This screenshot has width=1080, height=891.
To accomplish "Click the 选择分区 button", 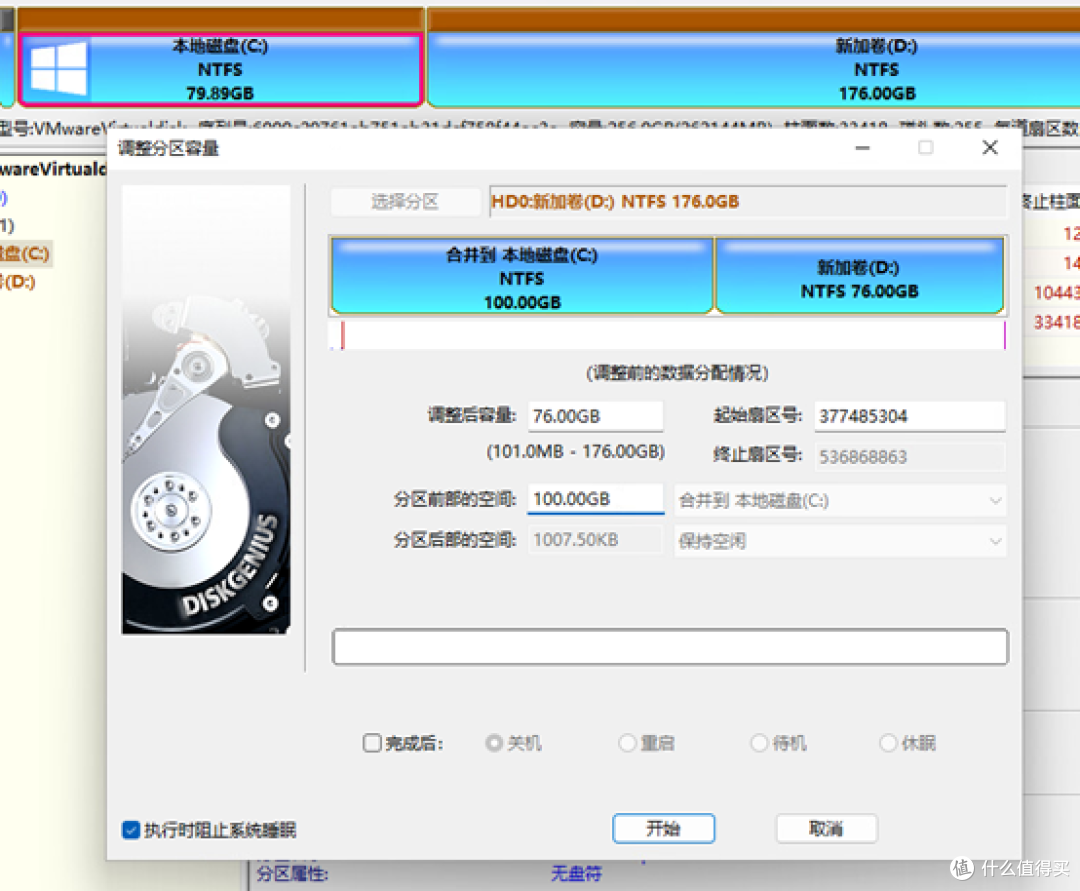I will pos(405,202).
